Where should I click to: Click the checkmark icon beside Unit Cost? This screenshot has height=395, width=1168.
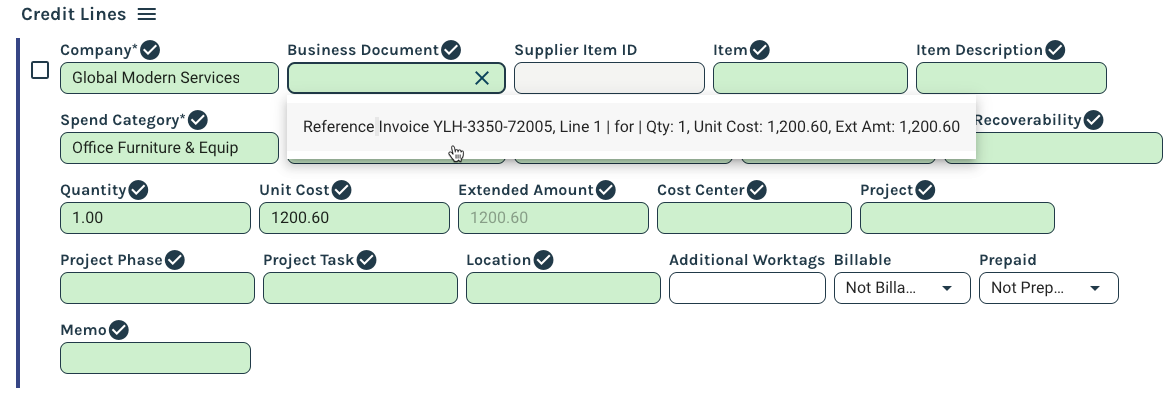pos(341,190)
